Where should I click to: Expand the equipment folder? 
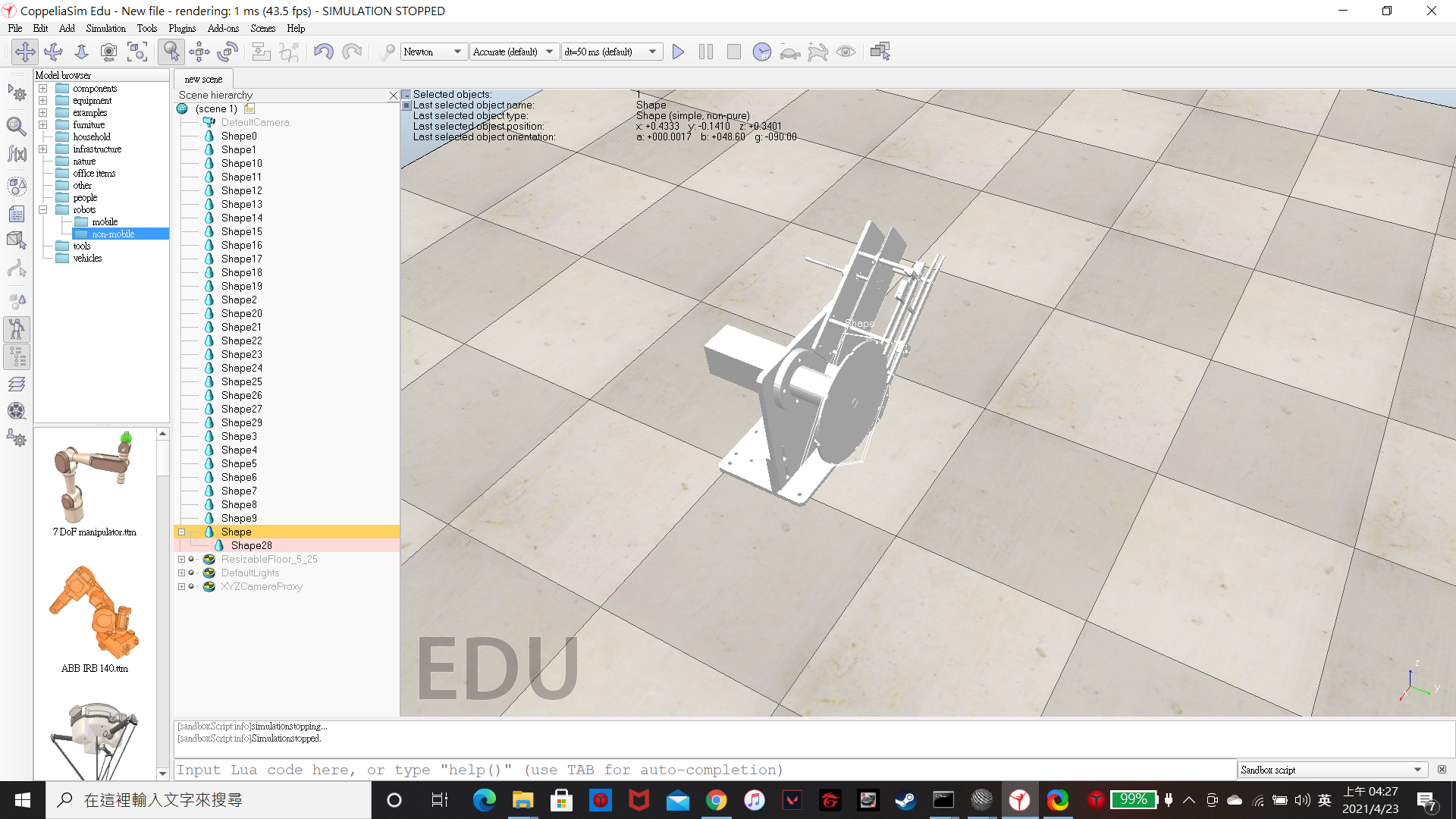(43, 101)
